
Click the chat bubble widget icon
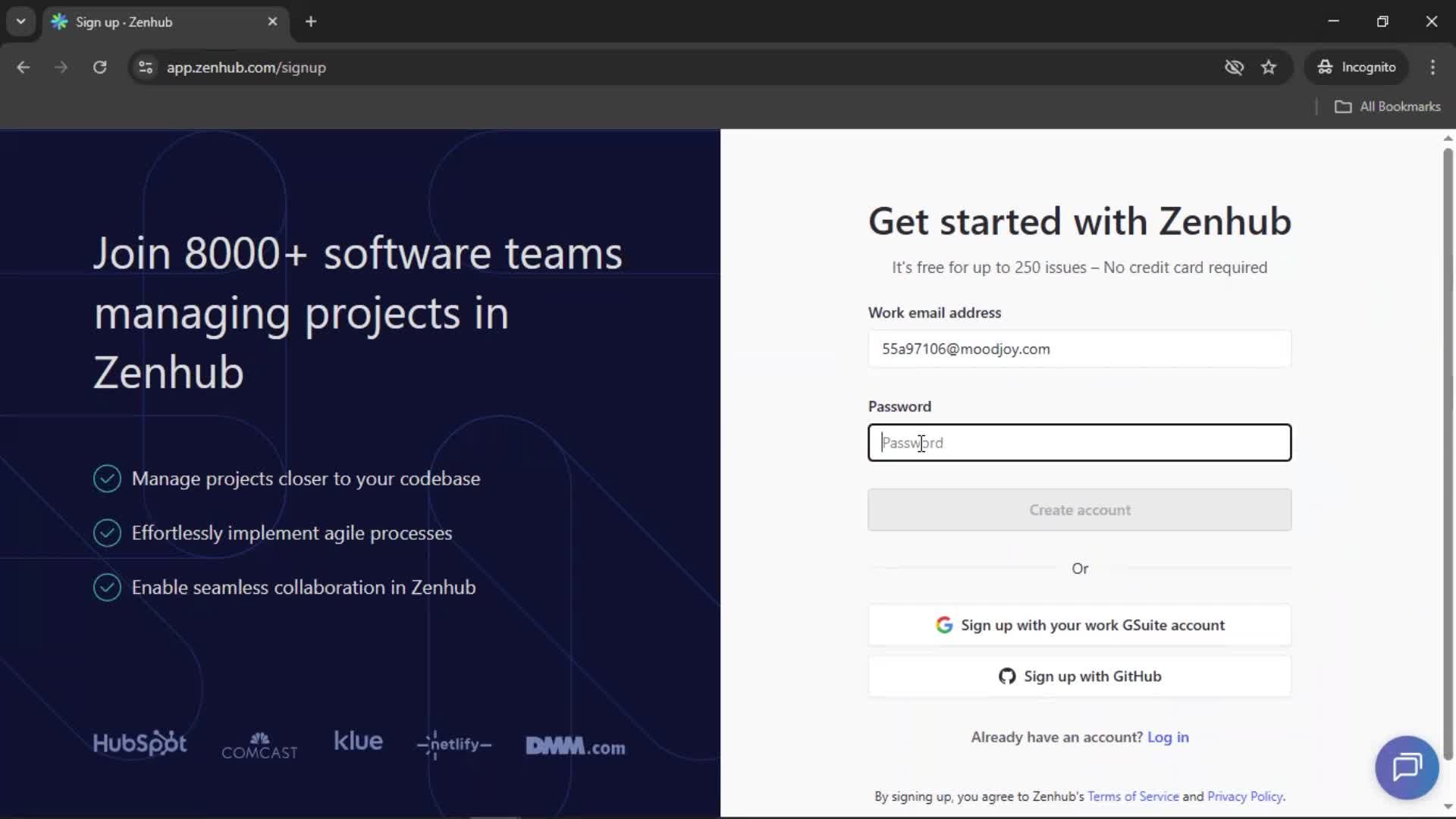click(1405, 767)
